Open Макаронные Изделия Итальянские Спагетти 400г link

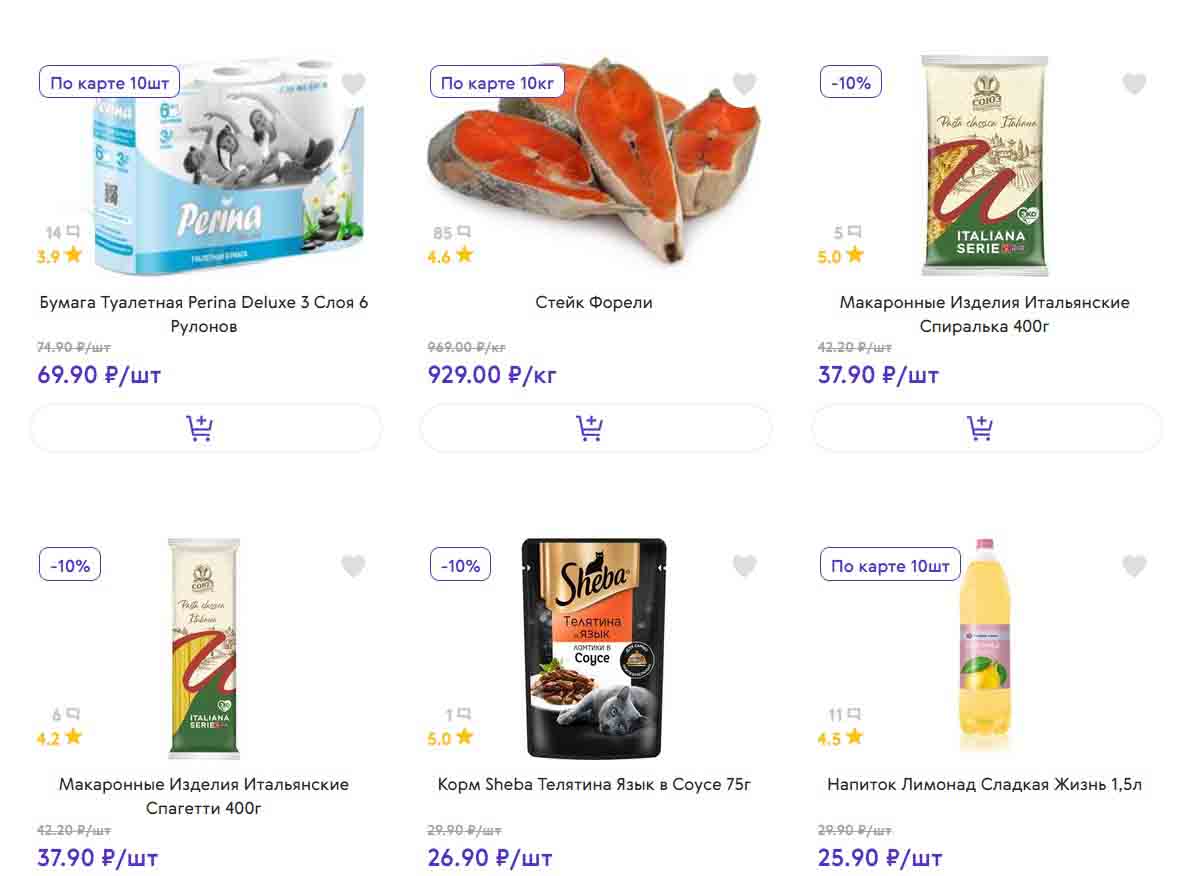[204, 797]
